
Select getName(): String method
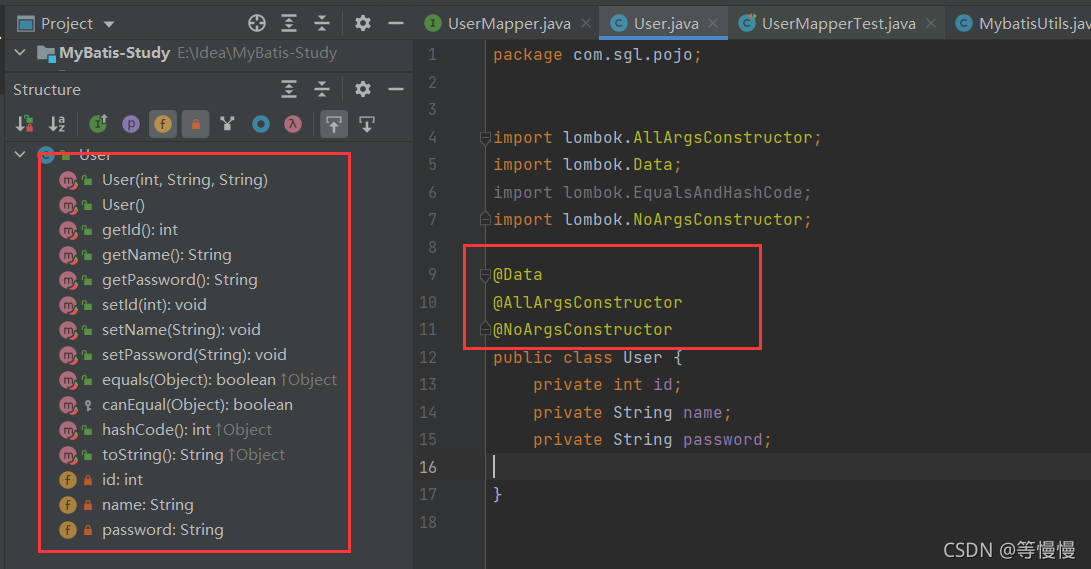pyautogui.click(x=166, y=255)
